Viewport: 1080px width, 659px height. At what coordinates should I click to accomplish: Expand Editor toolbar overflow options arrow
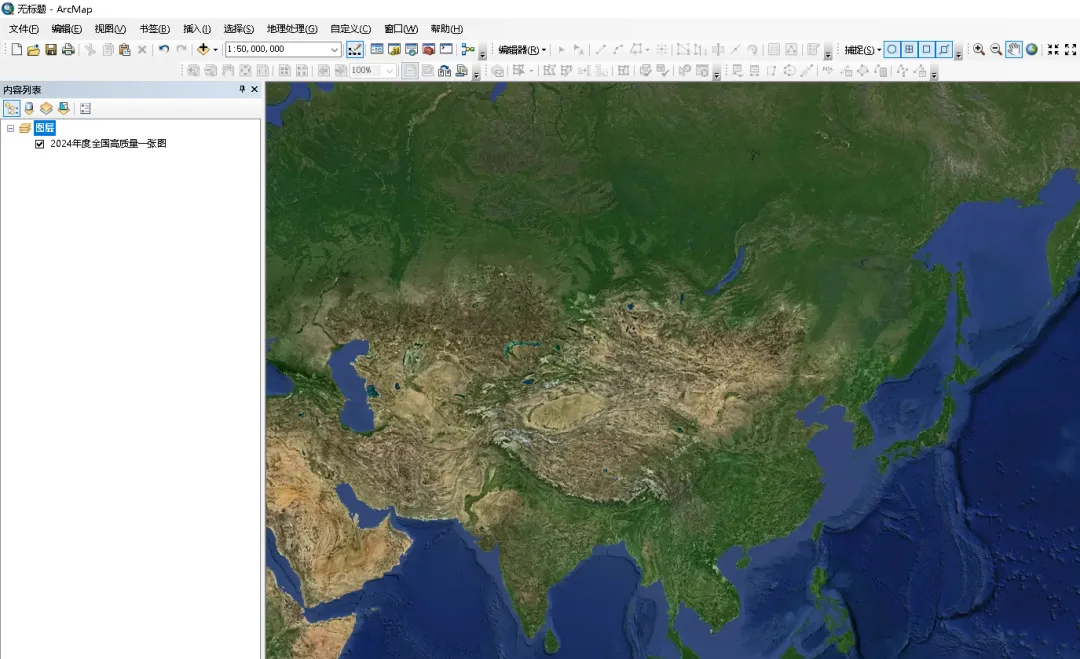(x=828, y=52)
